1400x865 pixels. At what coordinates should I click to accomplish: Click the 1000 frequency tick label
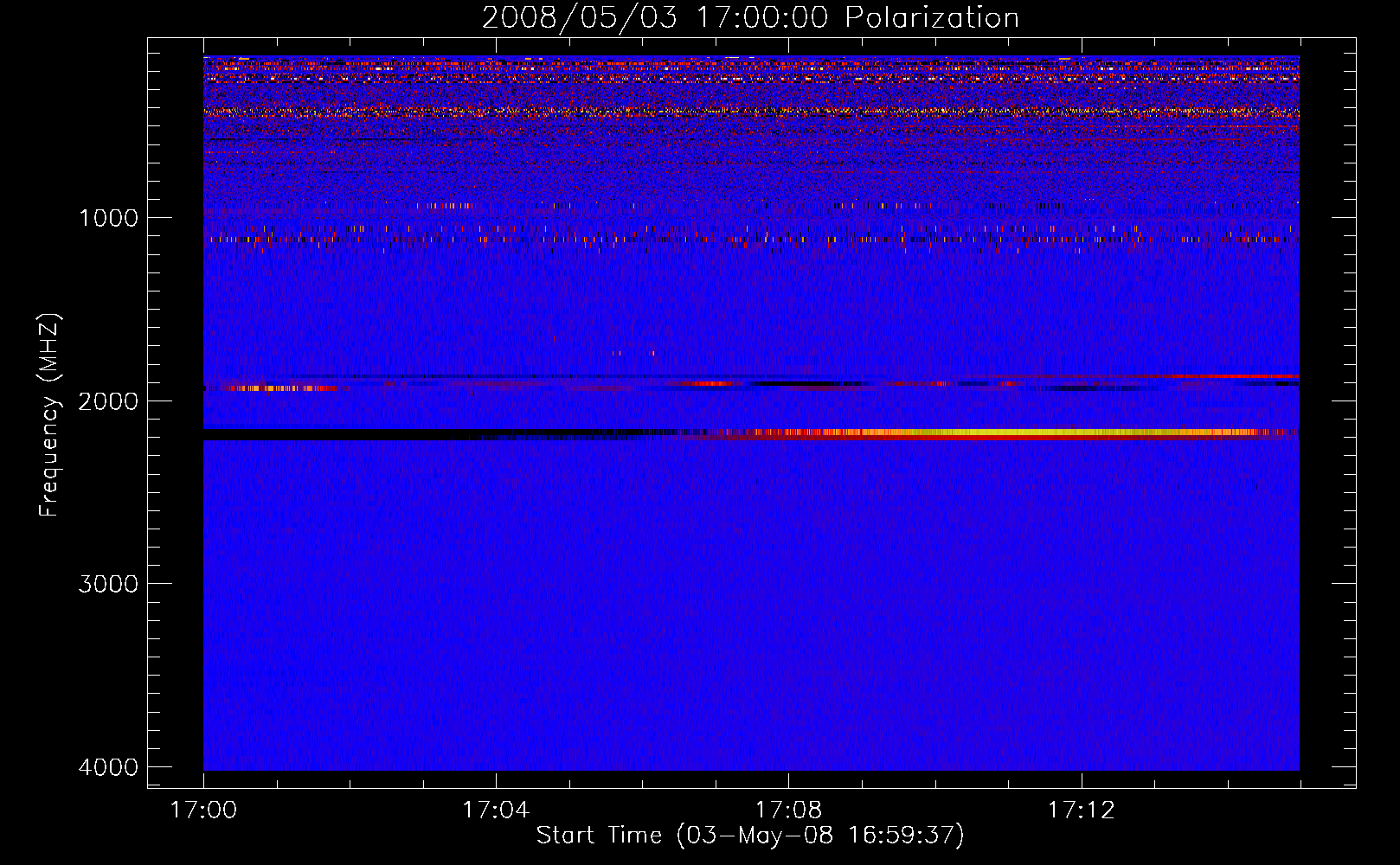pos(108,218)
